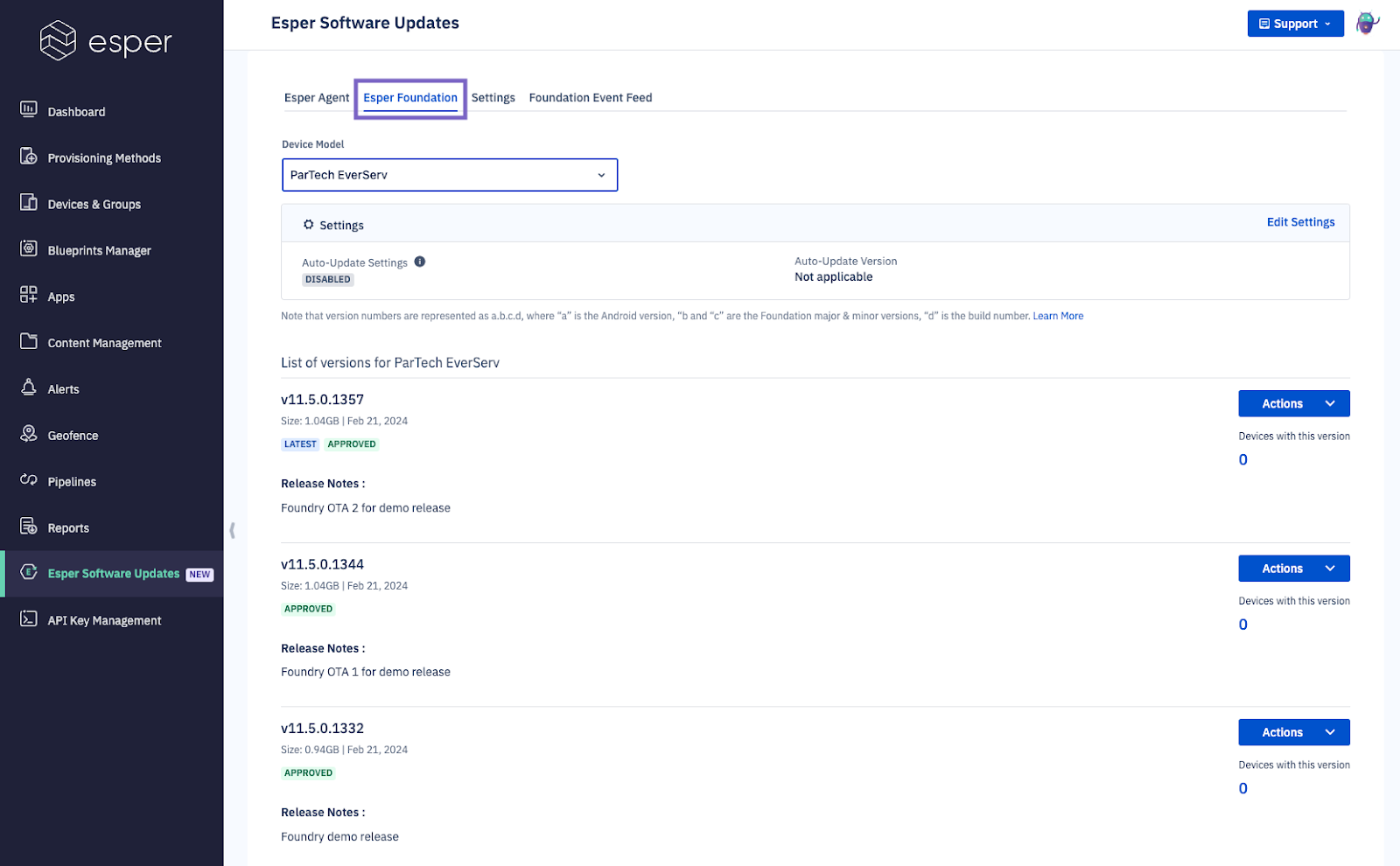Image resolution: width=1400 pixels, height=866 pixels.
Task: Click version title v11.5.0.1357
Action: pos(322,400)
